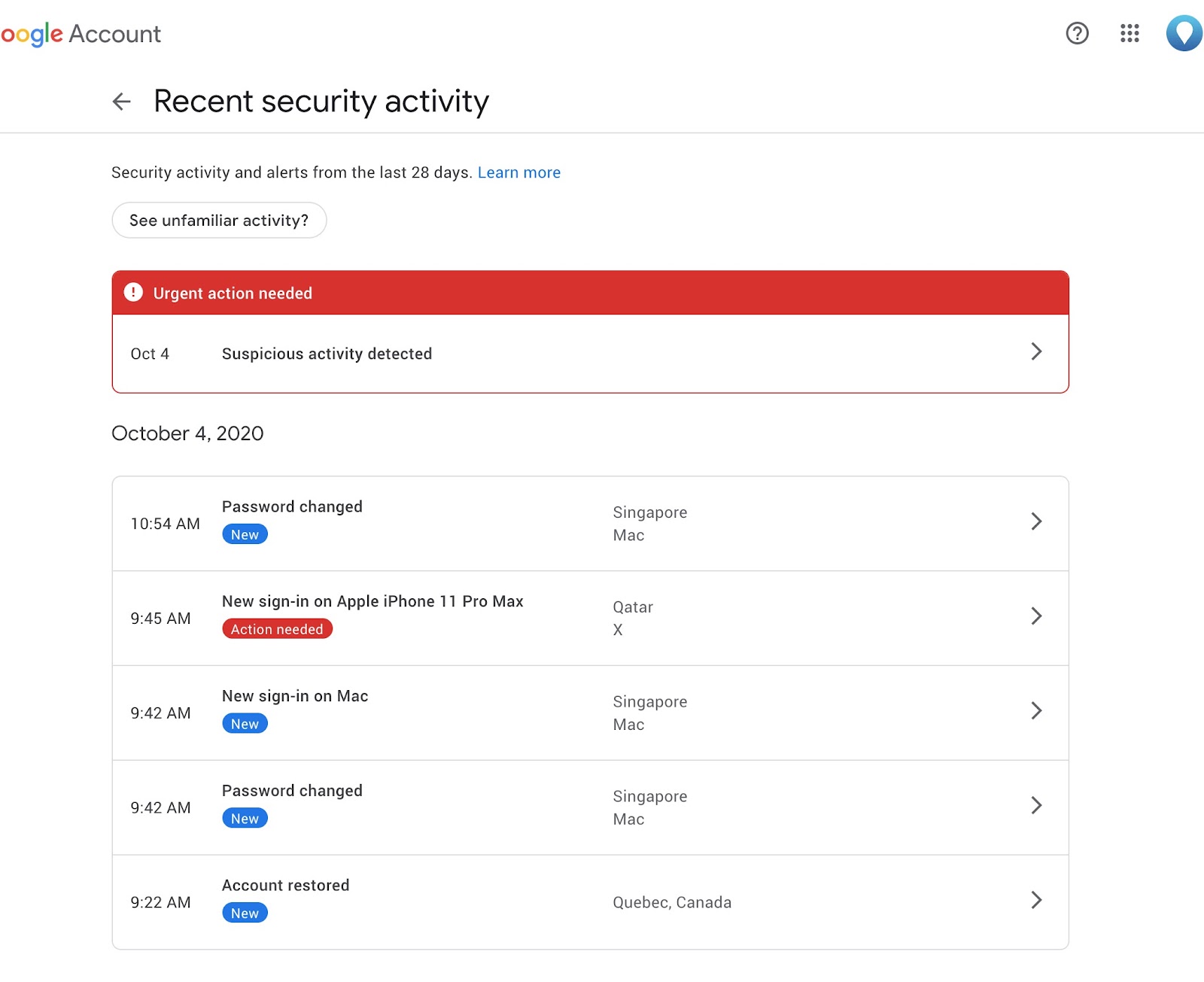Click the urgent alert exclamation icon
Screen dimensions: 1204x982
click(133, 293)
